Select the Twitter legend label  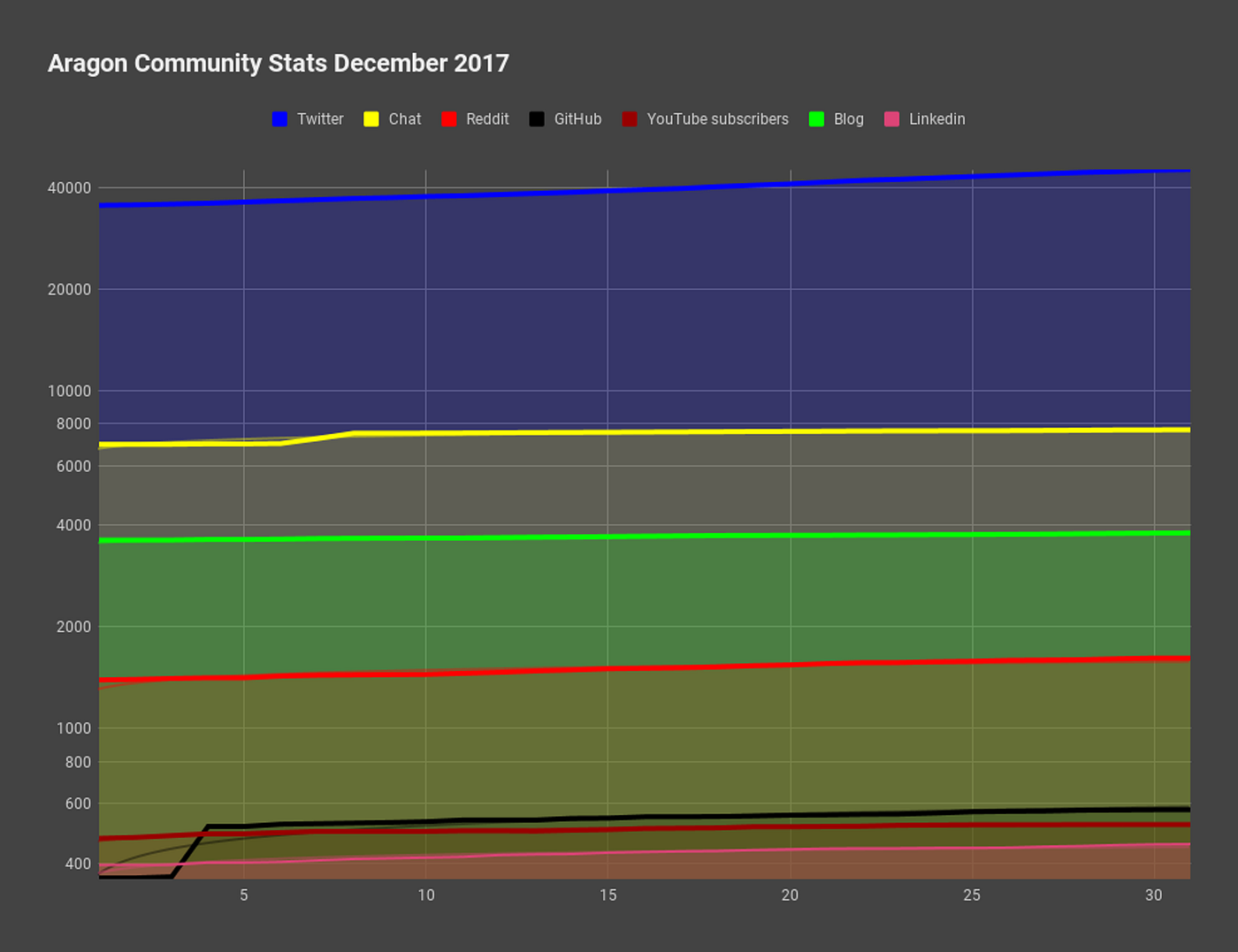[320, 119]
